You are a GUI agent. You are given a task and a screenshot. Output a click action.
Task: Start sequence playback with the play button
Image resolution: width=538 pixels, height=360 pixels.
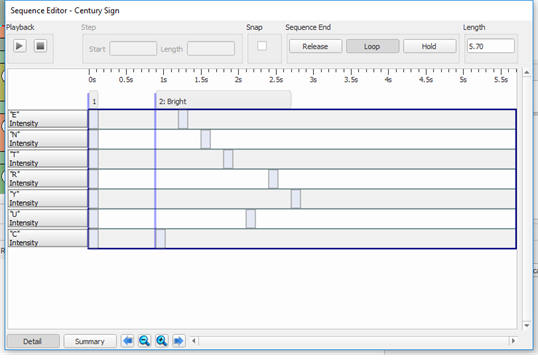coord(20,46)
